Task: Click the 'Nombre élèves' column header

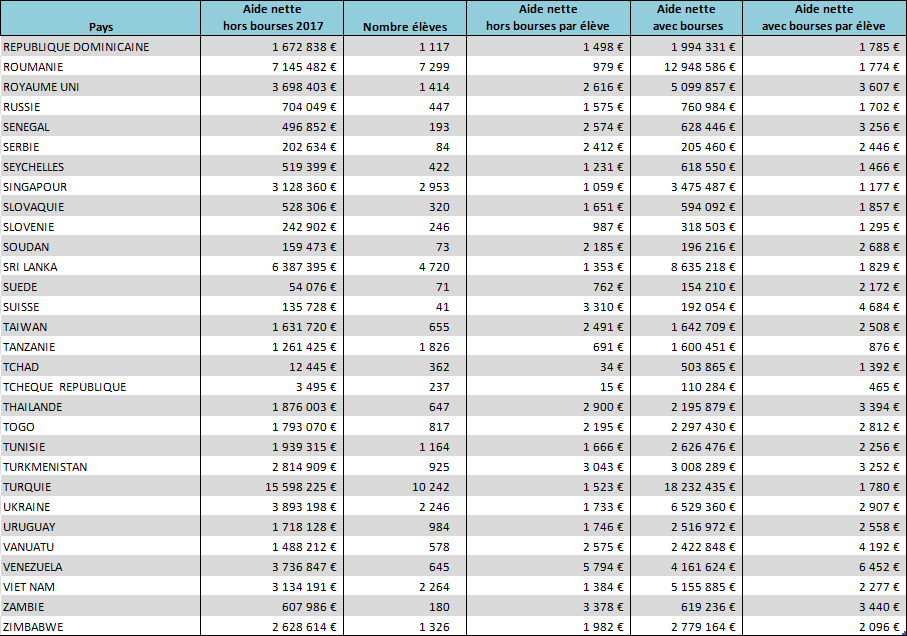Action: 404,27
